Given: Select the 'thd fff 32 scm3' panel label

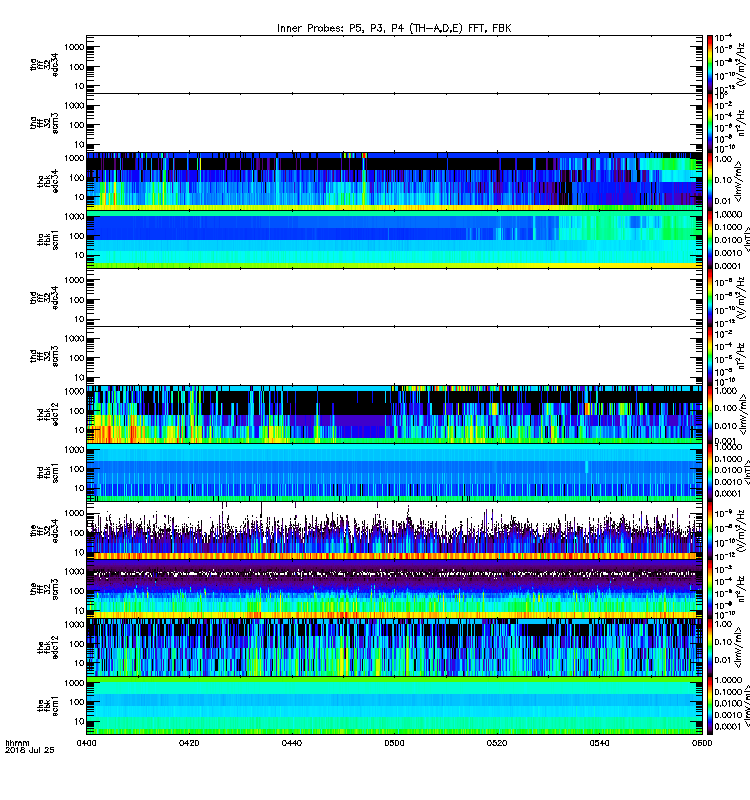Looking at the screenshot, I should 44,356.
